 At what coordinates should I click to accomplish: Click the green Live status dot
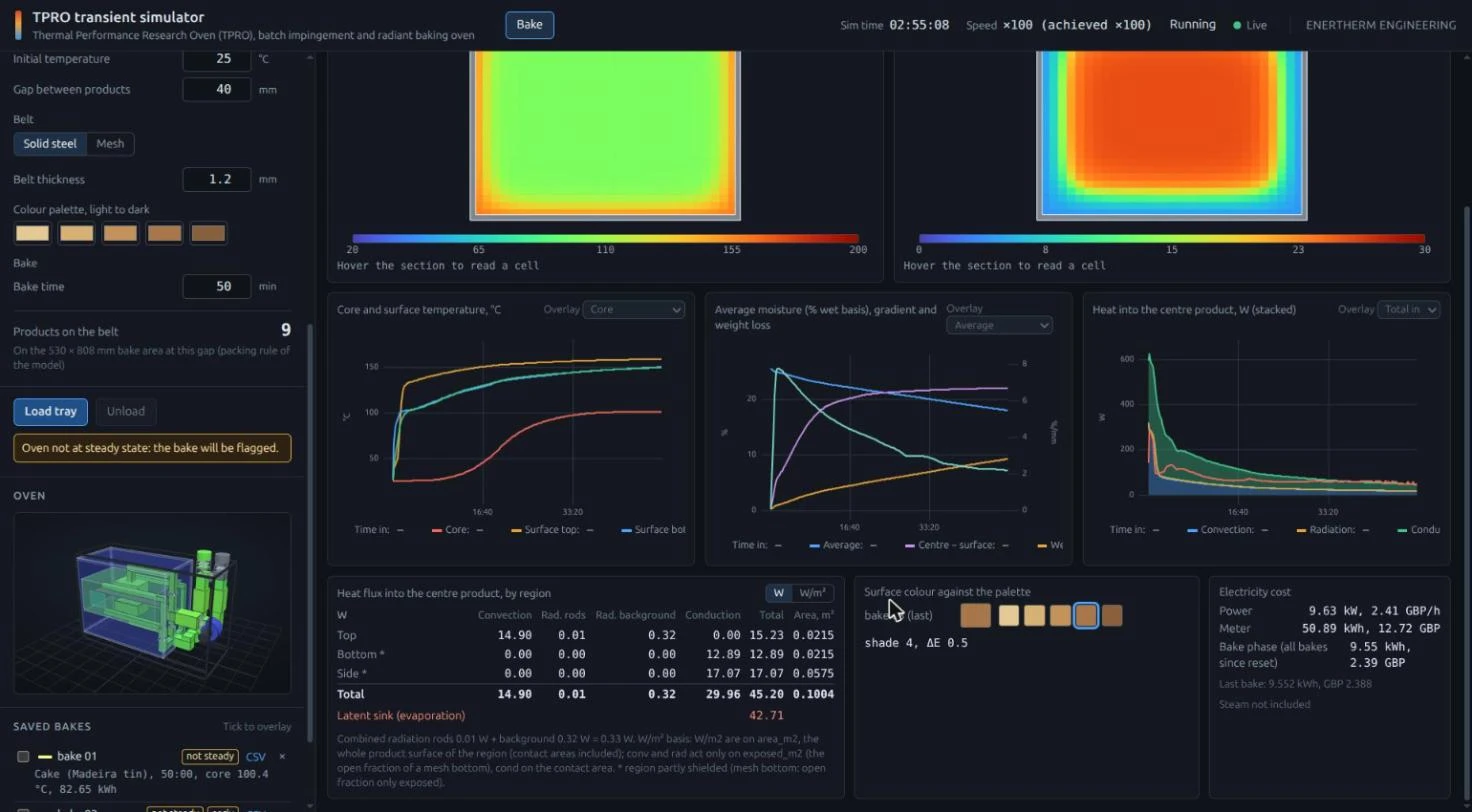(x=1237, y=25)
